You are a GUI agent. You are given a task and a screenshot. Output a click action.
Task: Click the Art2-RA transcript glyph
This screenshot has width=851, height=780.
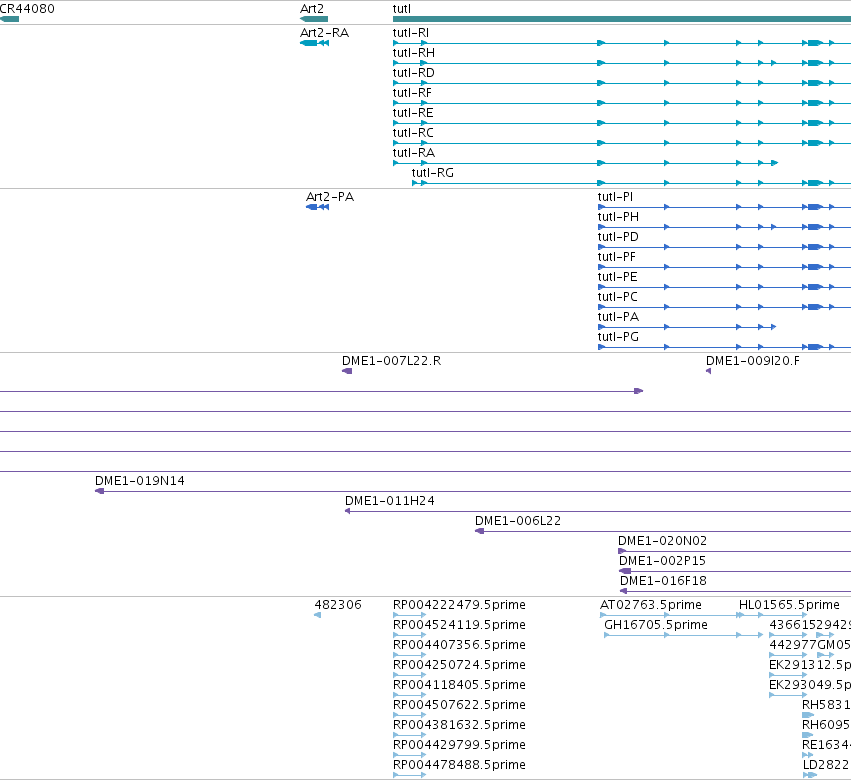(314, 43)
